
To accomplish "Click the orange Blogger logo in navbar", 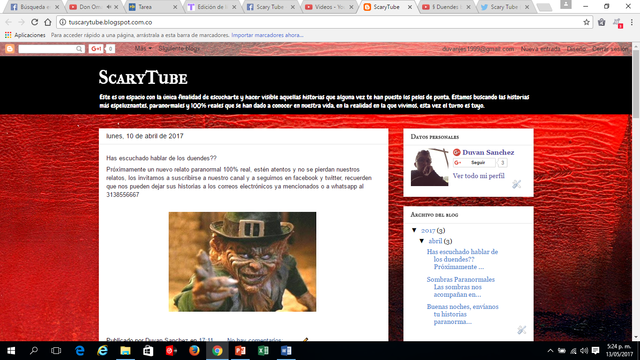I will pyautogui.click(x=10, y=49).
